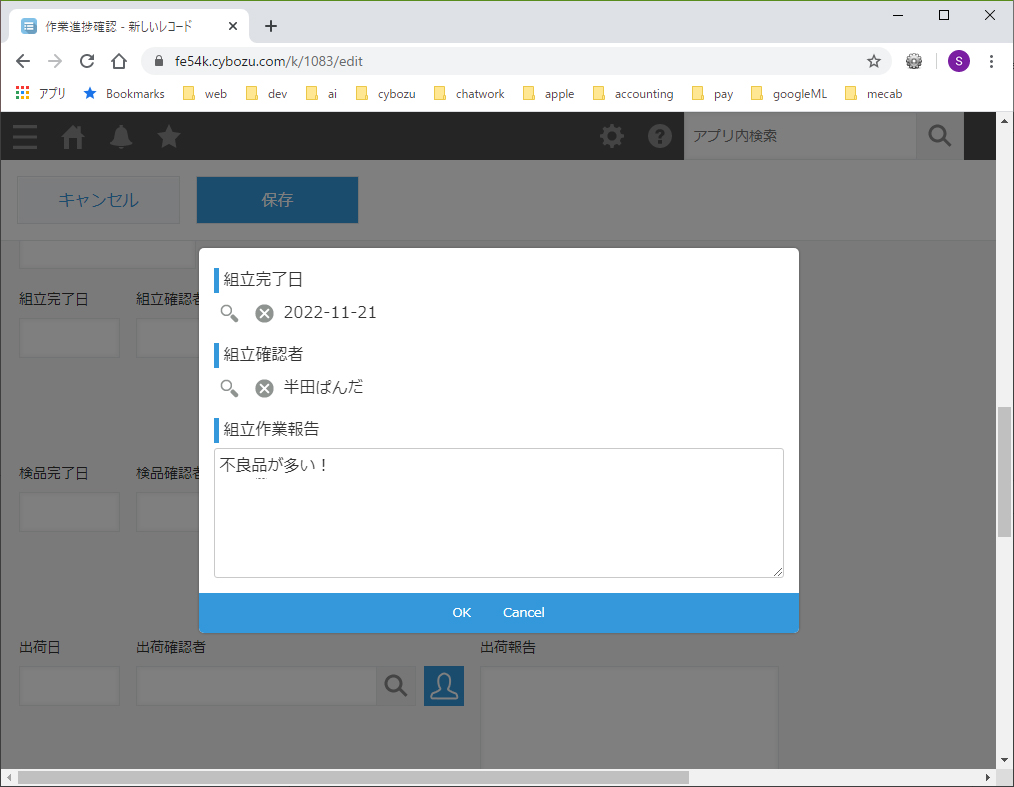This screenshot has width=1014, height=787.
Task: Open the chatwork bookmarks folder
Action: pyautogui.click(x=469, y=94)
